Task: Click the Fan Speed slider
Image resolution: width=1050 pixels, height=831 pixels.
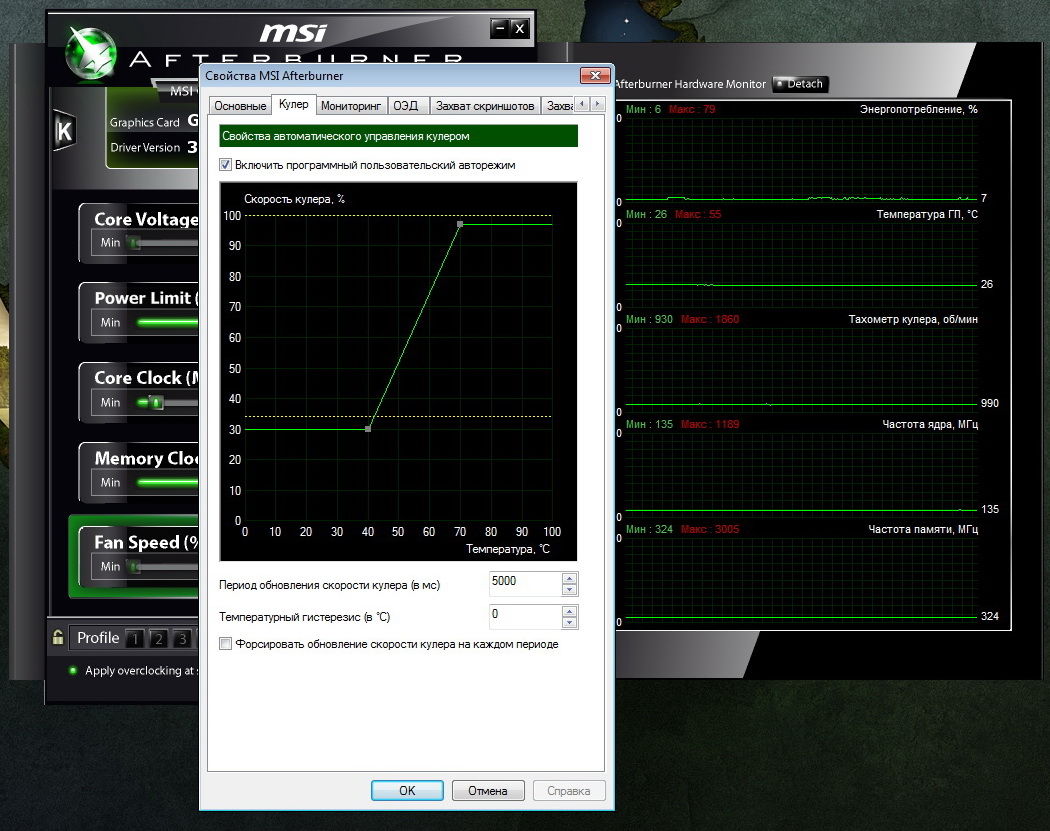Action: click(x=163, y=566)
